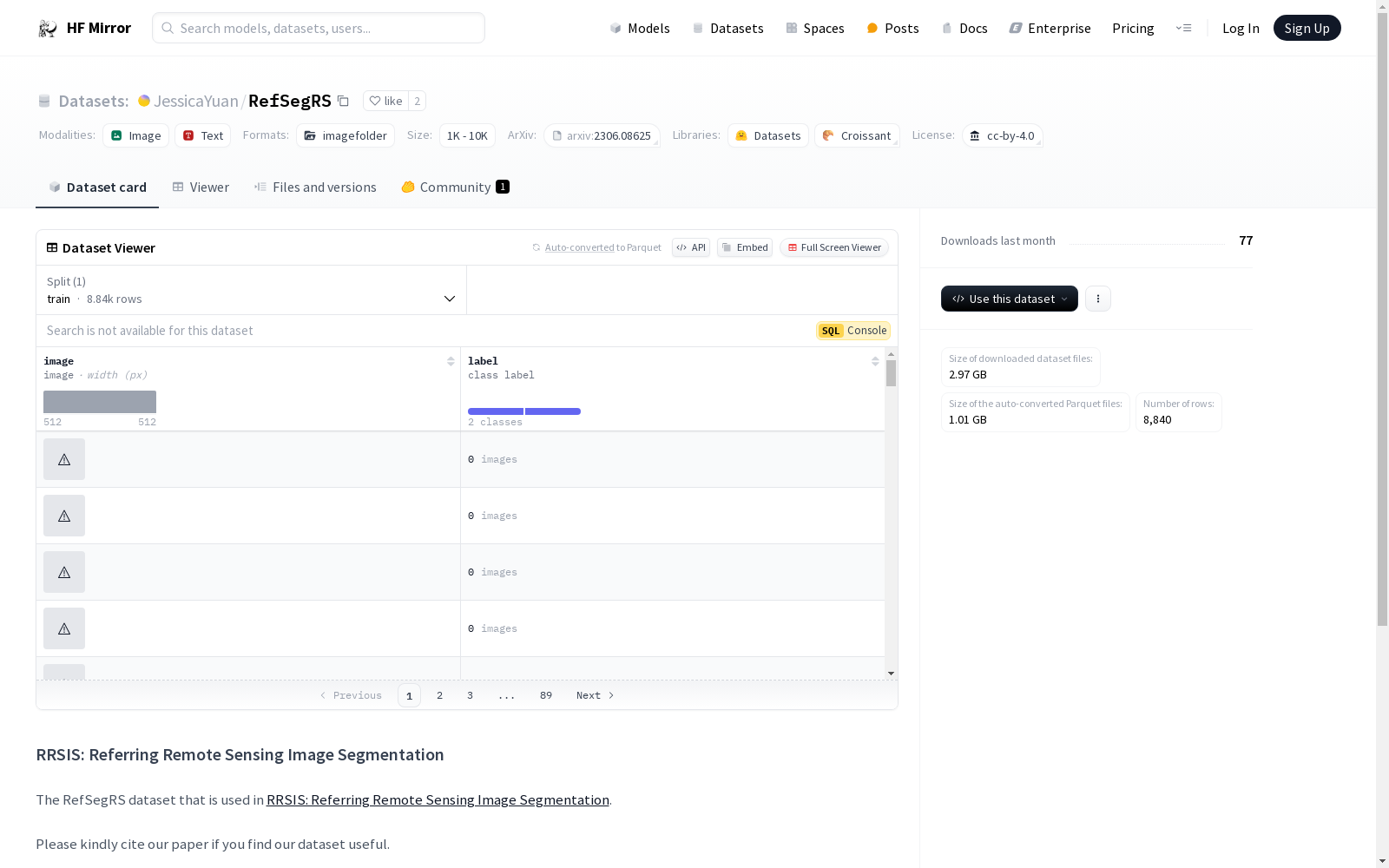Click the HF Mirror logo icon
Screen dimensions: 1389x868
pyautogui.click(x=47, y=29)
